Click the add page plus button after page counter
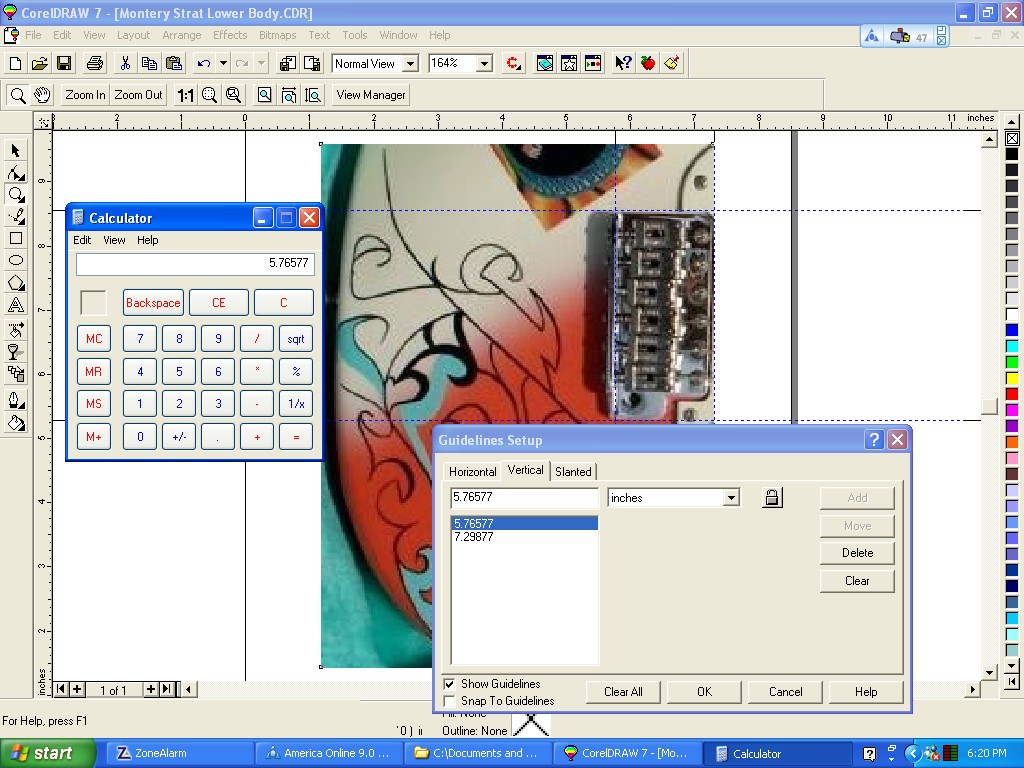The image size is (1024, 768). point(151,689)
